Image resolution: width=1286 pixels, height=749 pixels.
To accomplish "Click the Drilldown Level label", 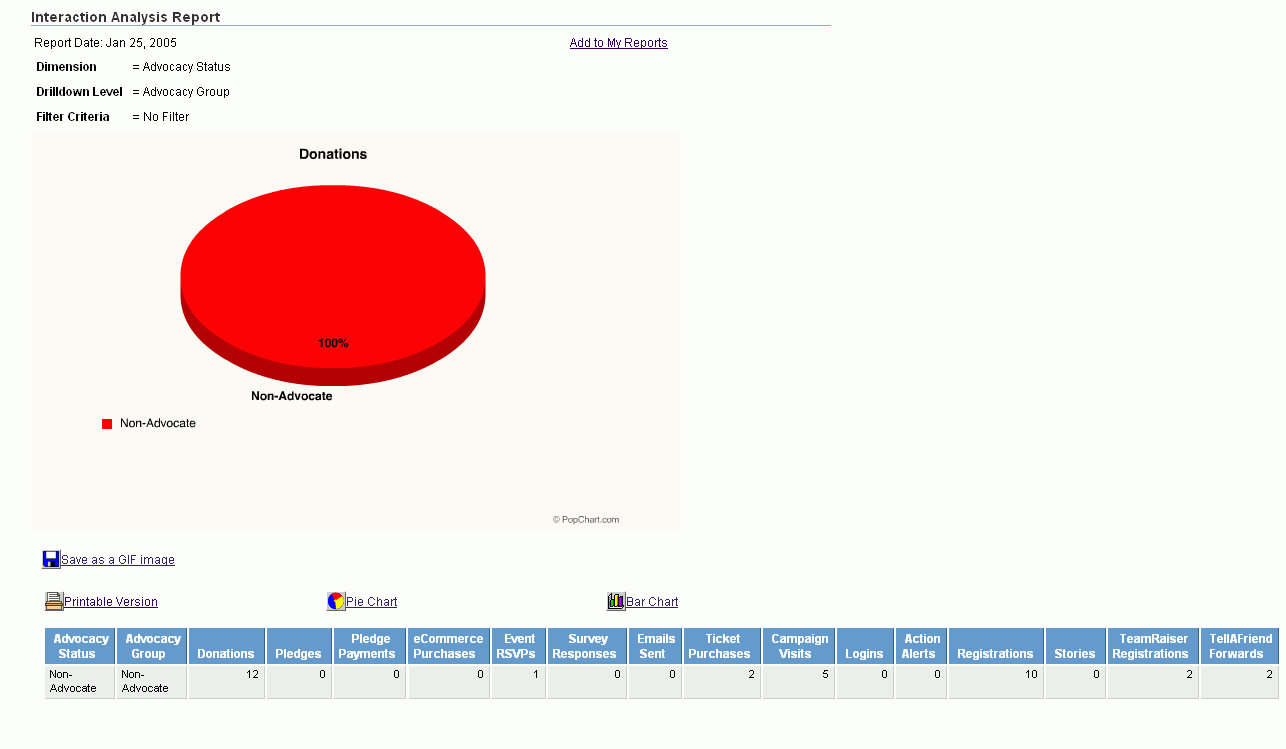I will [x=79, y=92].
